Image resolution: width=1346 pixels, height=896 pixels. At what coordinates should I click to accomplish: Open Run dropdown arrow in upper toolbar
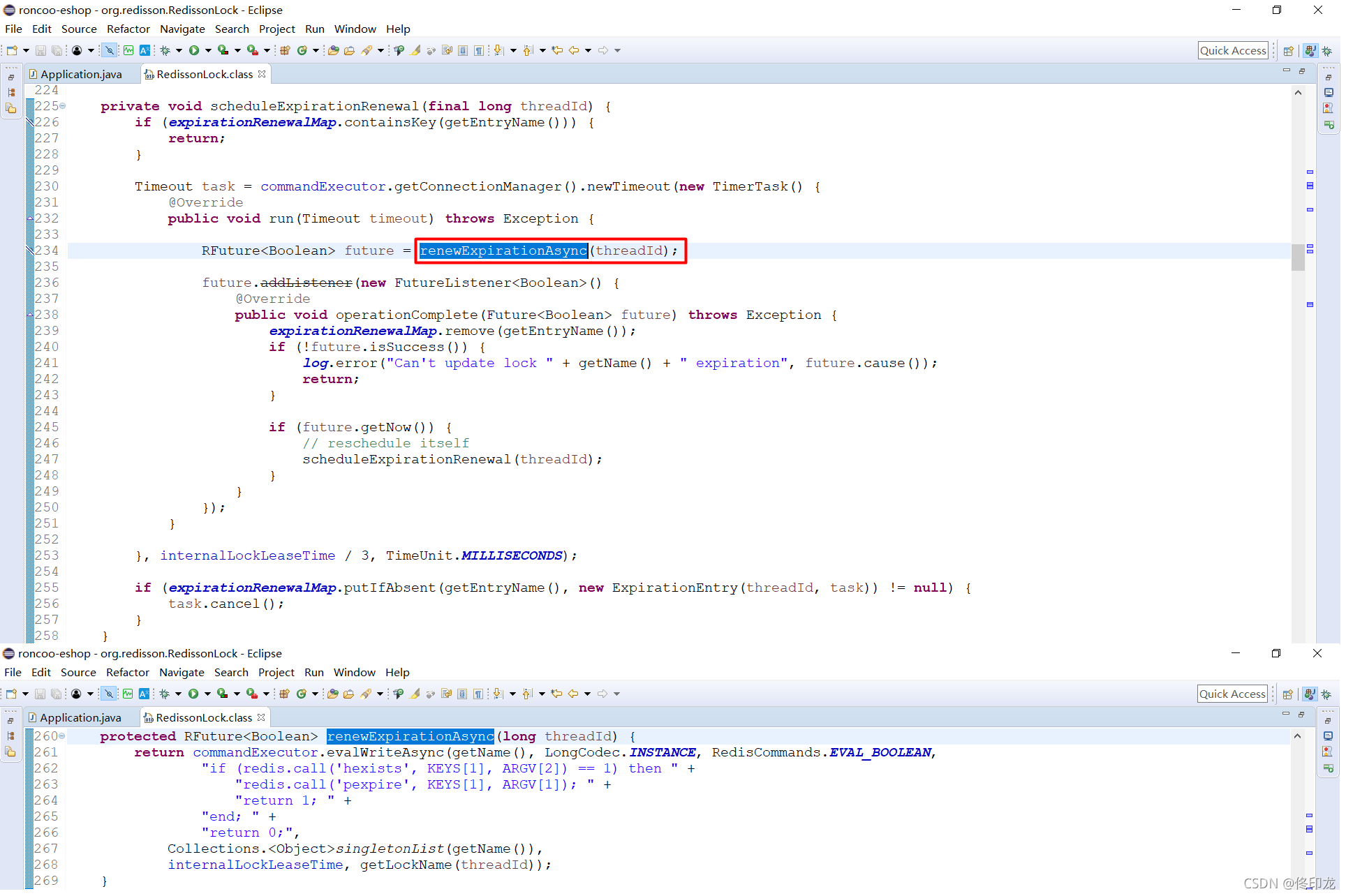click(x=207, y=50)
